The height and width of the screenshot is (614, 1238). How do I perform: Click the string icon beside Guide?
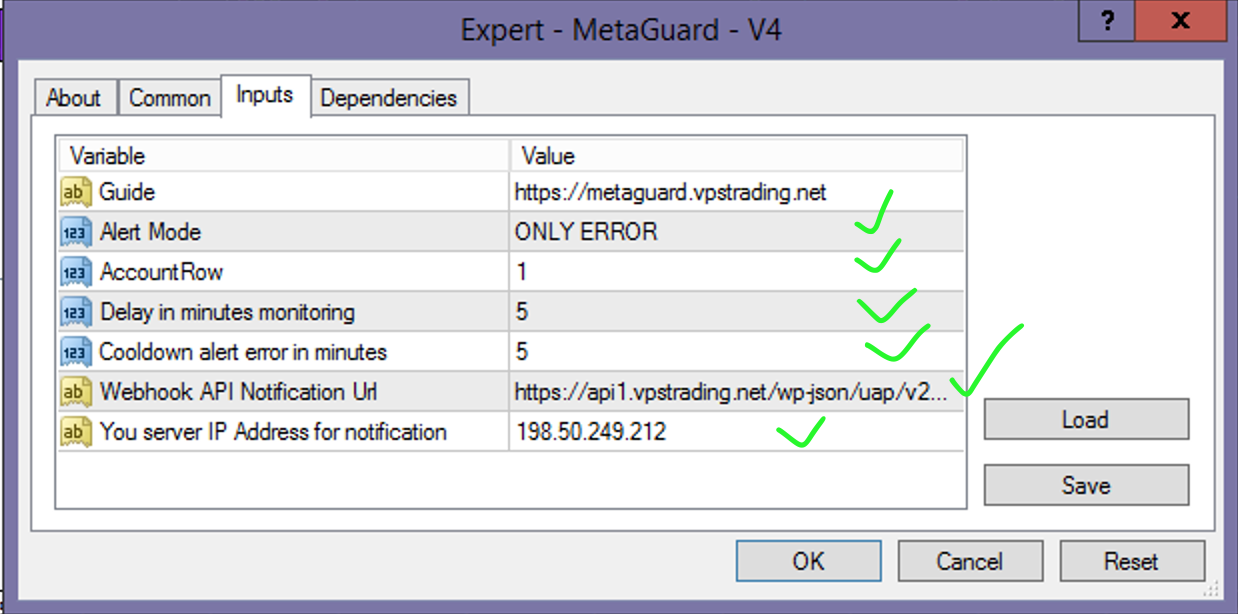[x=77, y=191]
